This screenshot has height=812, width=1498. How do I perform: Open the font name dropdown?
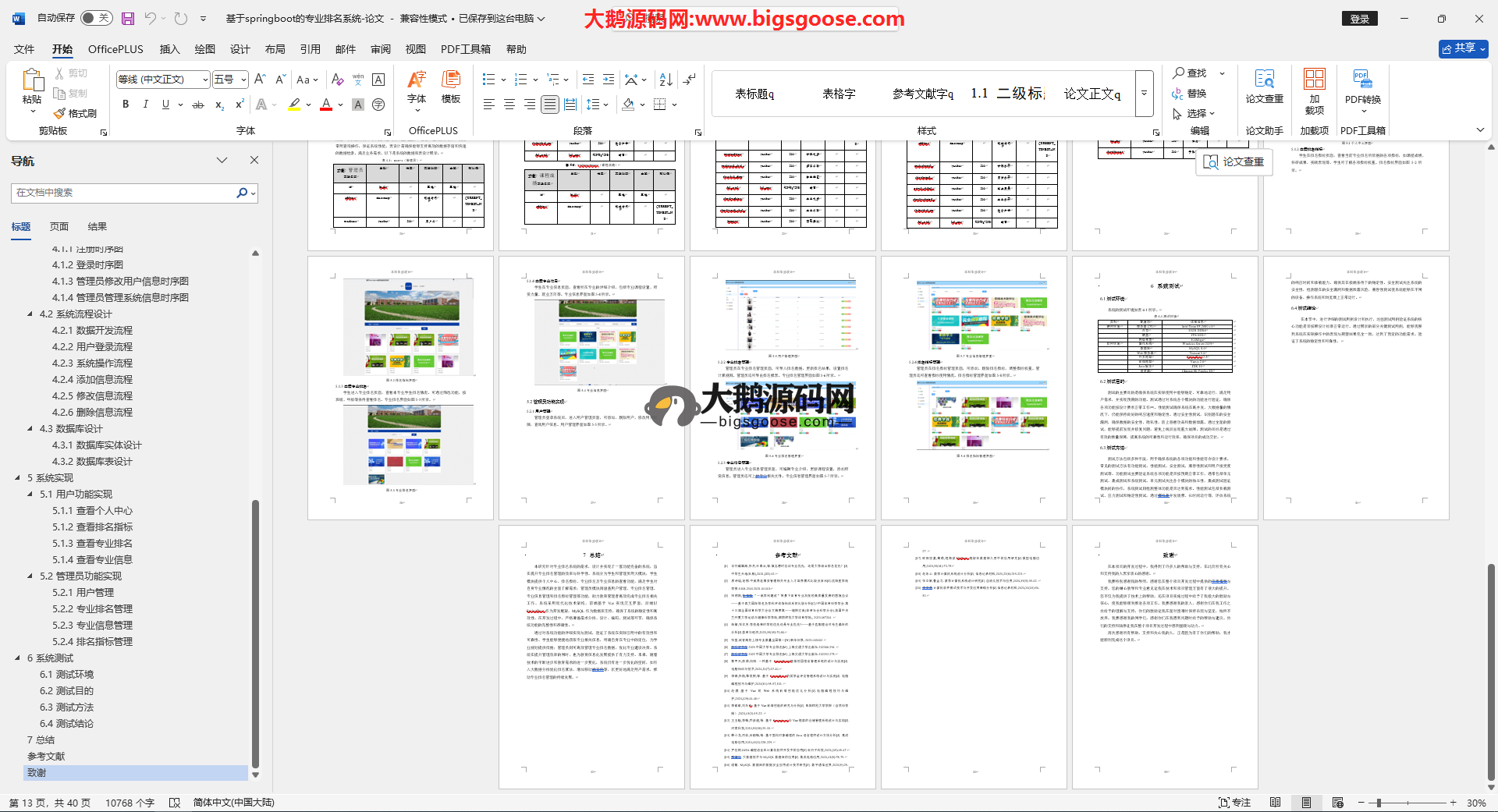[x=205, y=80]
